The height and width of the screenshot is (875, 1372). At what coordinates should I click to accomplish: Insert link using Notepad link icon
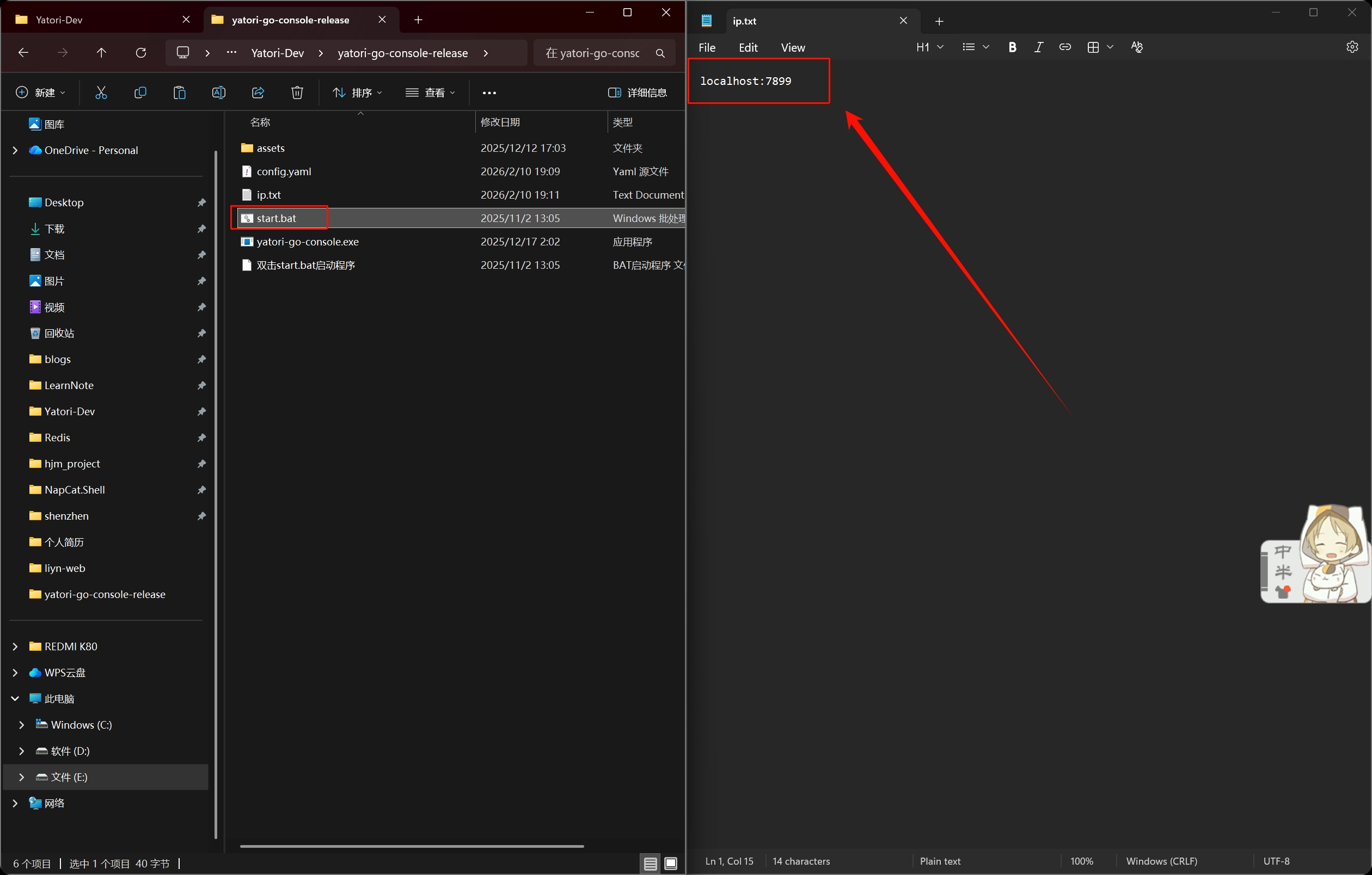[1064, 47]
